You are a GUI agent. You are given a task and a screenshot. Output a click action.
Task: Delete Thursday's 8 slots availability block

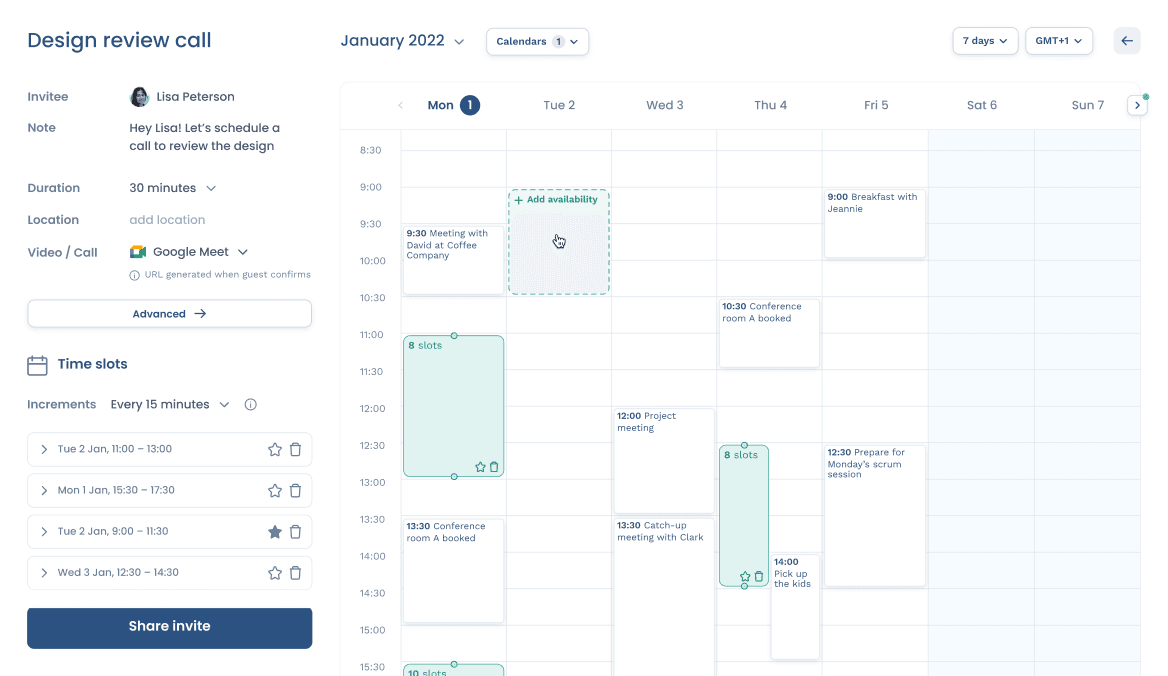coord(759,576)
